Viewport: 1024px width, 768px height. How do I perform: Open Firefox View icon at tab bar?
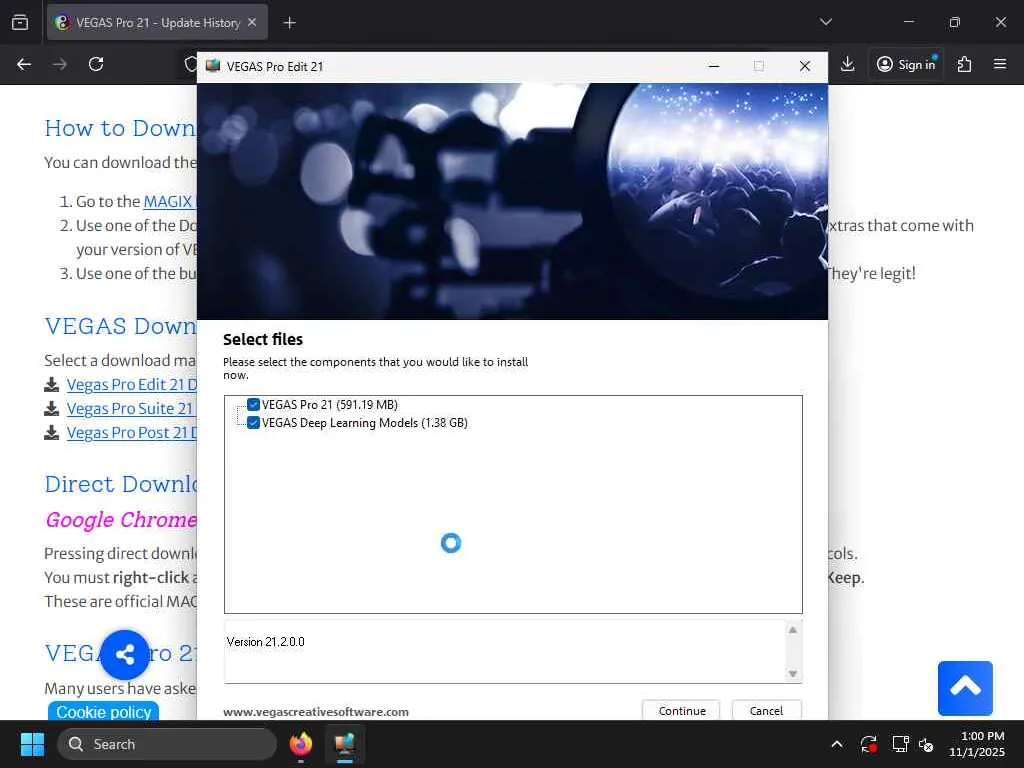tap(20, 22)
